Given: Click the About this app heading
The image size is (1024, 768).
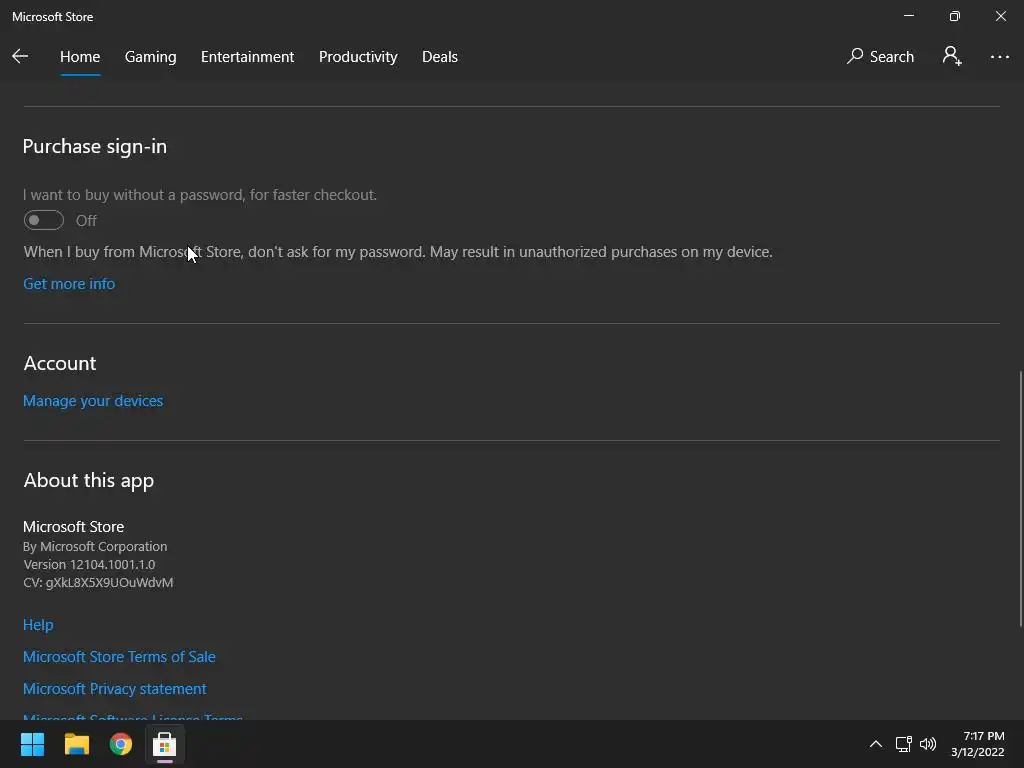Looking at the screenshot, I should pos(89,480).
